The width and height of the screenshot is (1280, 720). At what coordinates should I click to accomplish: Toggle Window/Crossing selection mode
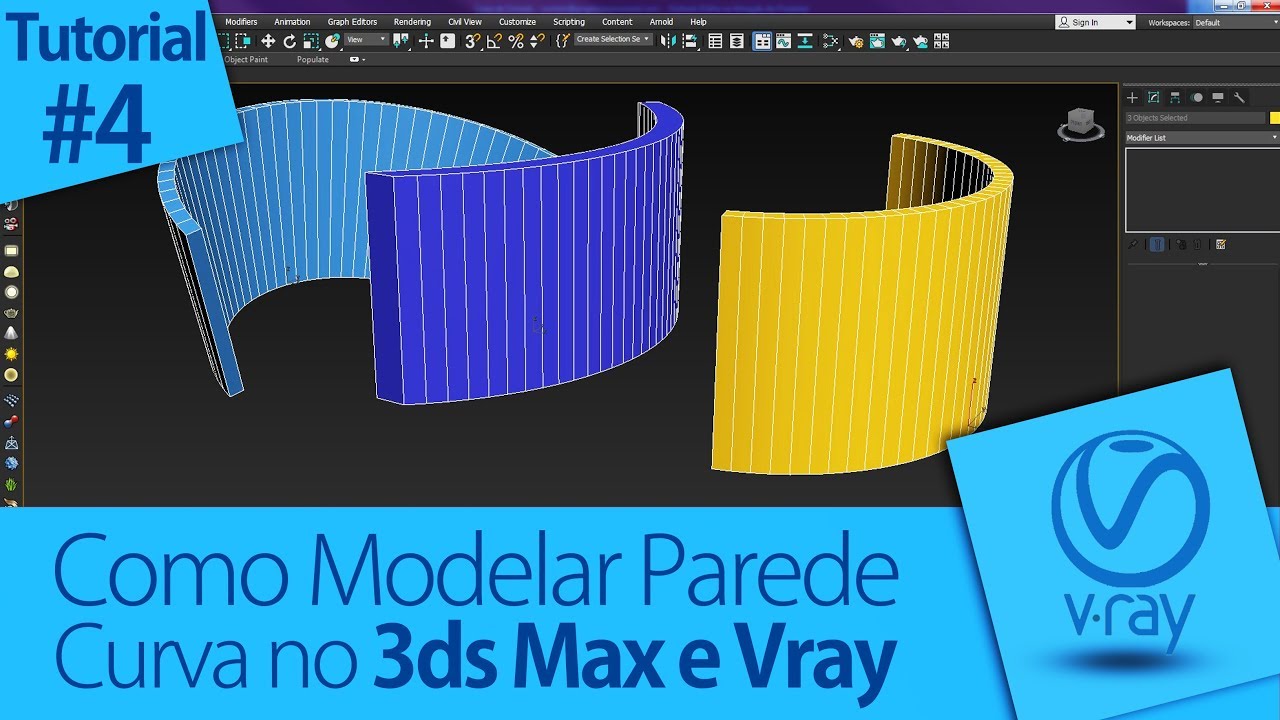243,41
